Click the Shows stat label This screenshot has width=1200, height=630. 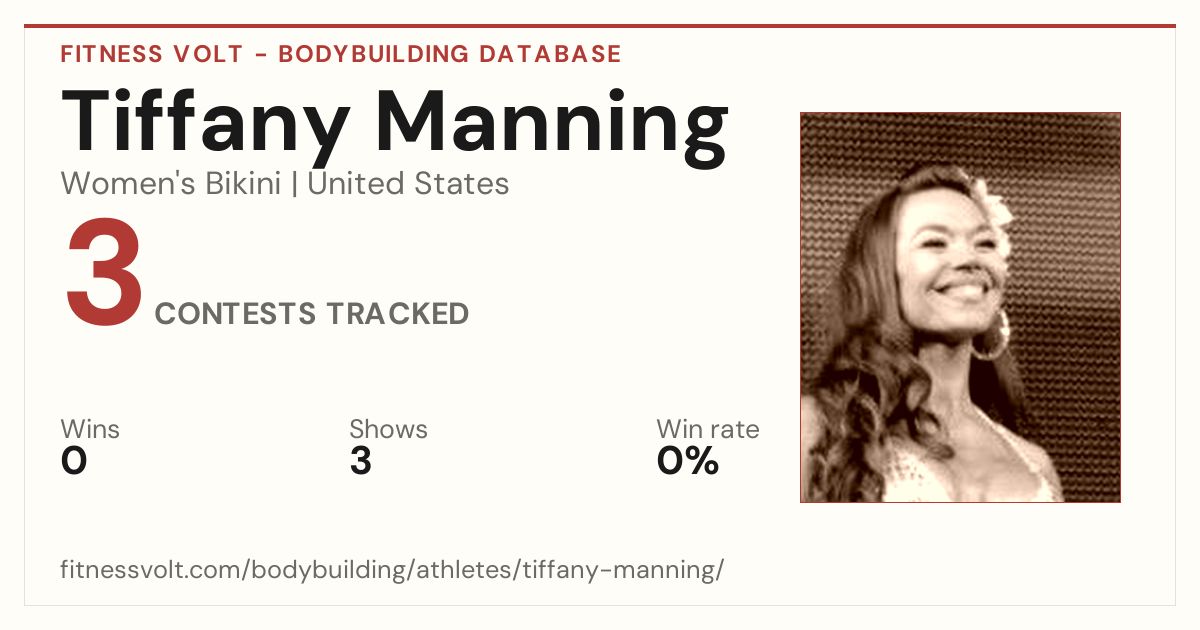[388, 430]
